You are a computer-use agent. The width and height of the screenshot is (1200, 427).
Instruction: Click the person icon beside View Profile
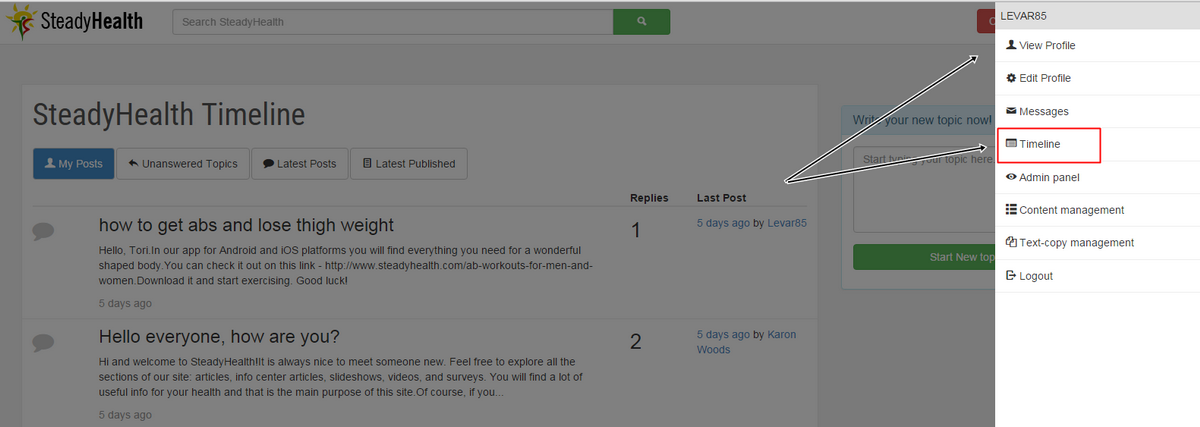[x=1011, y=45]
